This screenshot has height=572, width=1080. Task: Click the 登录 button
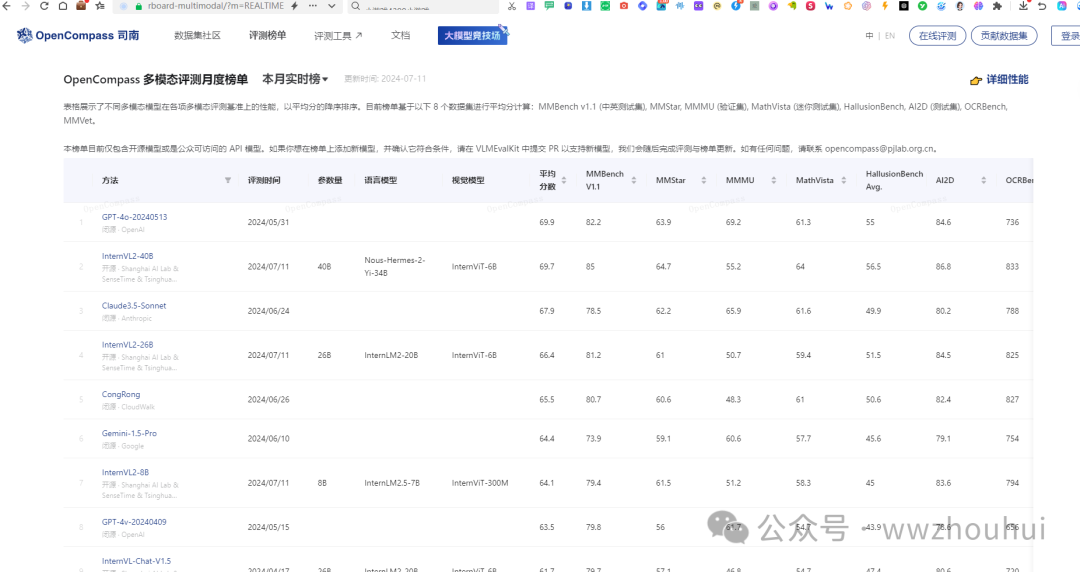pyautogui.click(x=1066, y=36)
